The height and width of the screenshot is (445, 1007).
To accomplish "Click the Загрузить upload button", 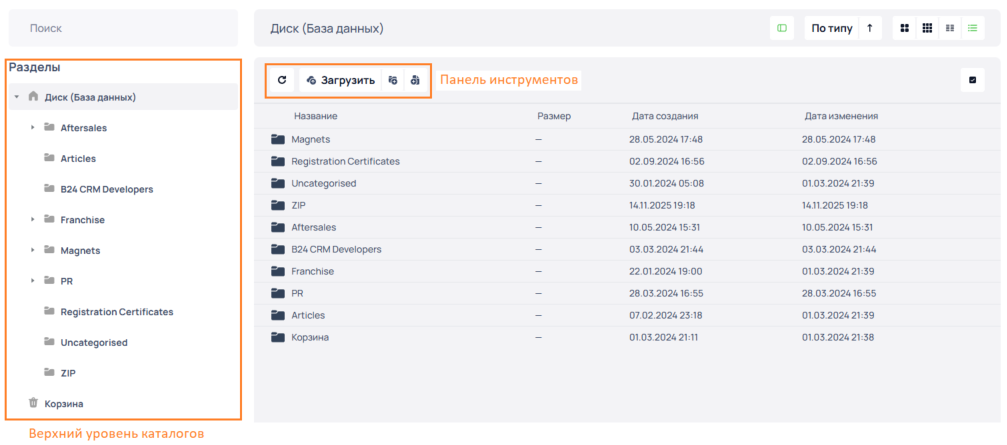I will tap(340, 80).
